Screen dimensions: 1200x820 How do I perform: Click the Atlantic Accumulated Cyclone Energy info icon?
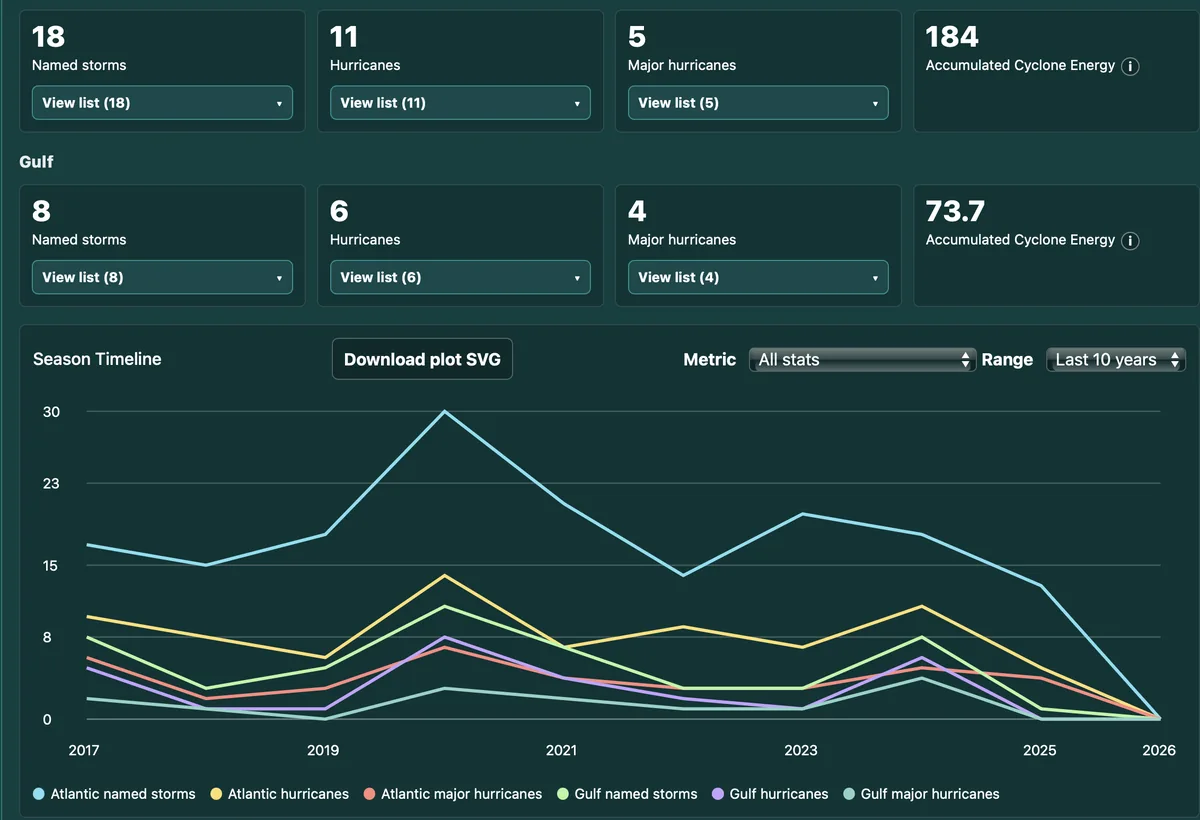coord(1131,67)
